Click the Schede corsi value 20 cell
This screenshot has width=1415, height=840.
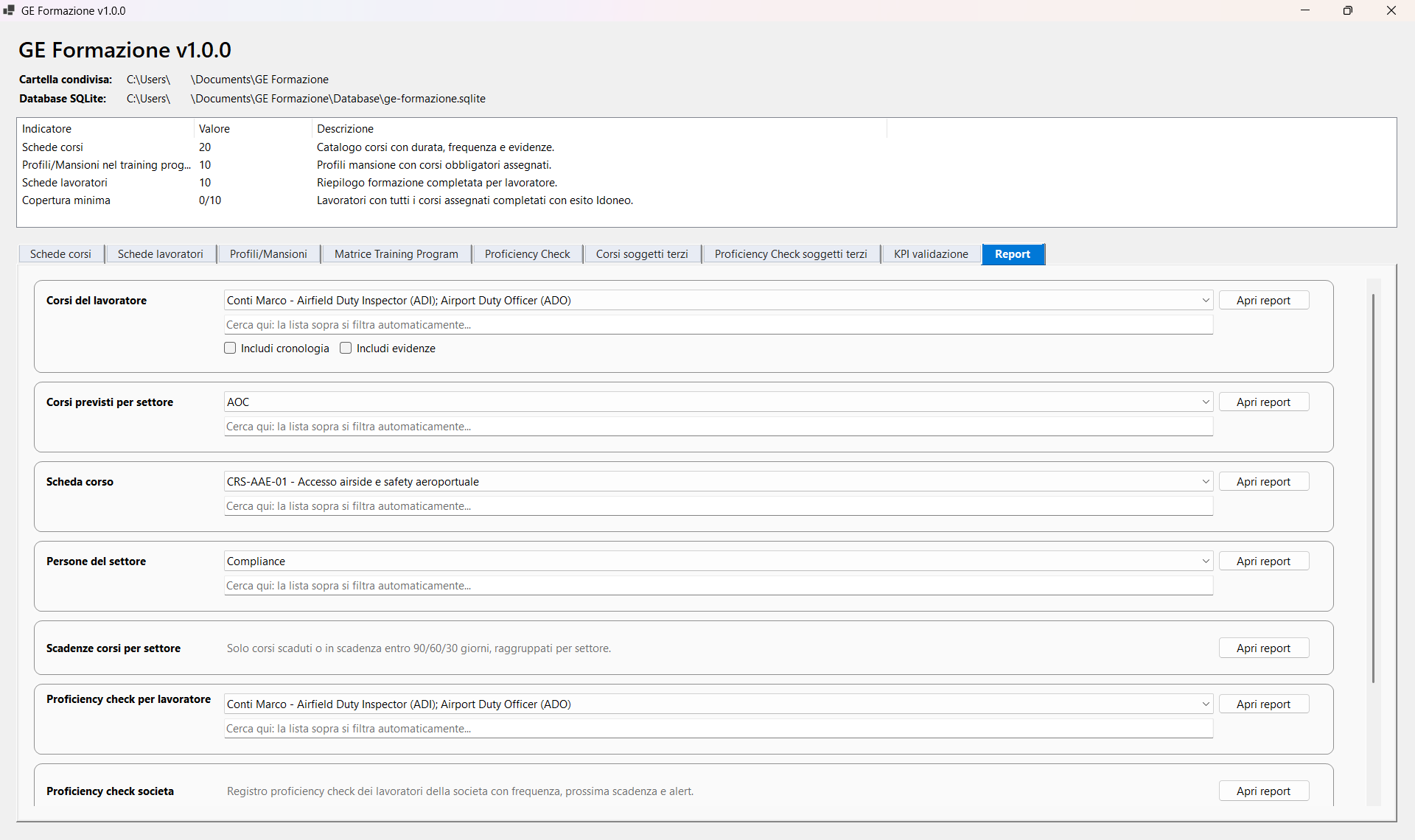pyautogui.click(x=205, y=147)
